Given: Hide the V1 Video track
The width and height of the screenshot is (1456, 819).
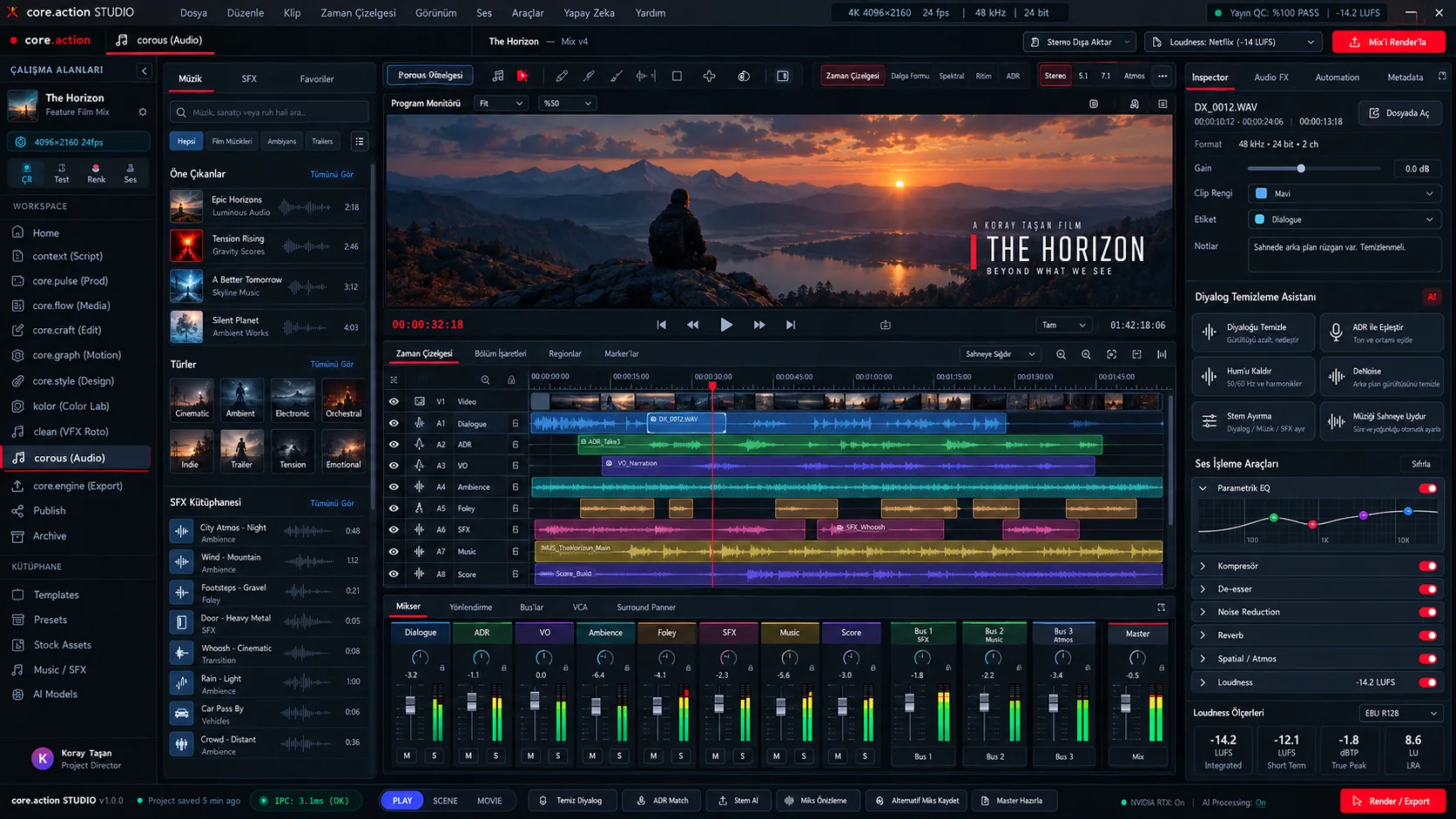Looking at the screenshot, I should coord(394,401).
